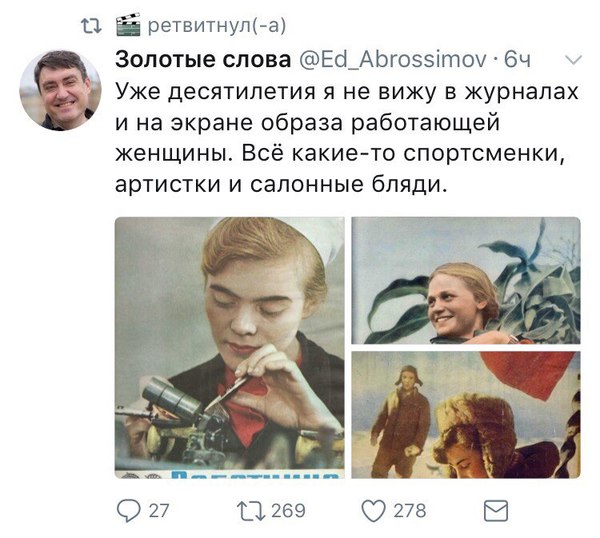
Task: Click the tweet text body
Action: point(346,138)
